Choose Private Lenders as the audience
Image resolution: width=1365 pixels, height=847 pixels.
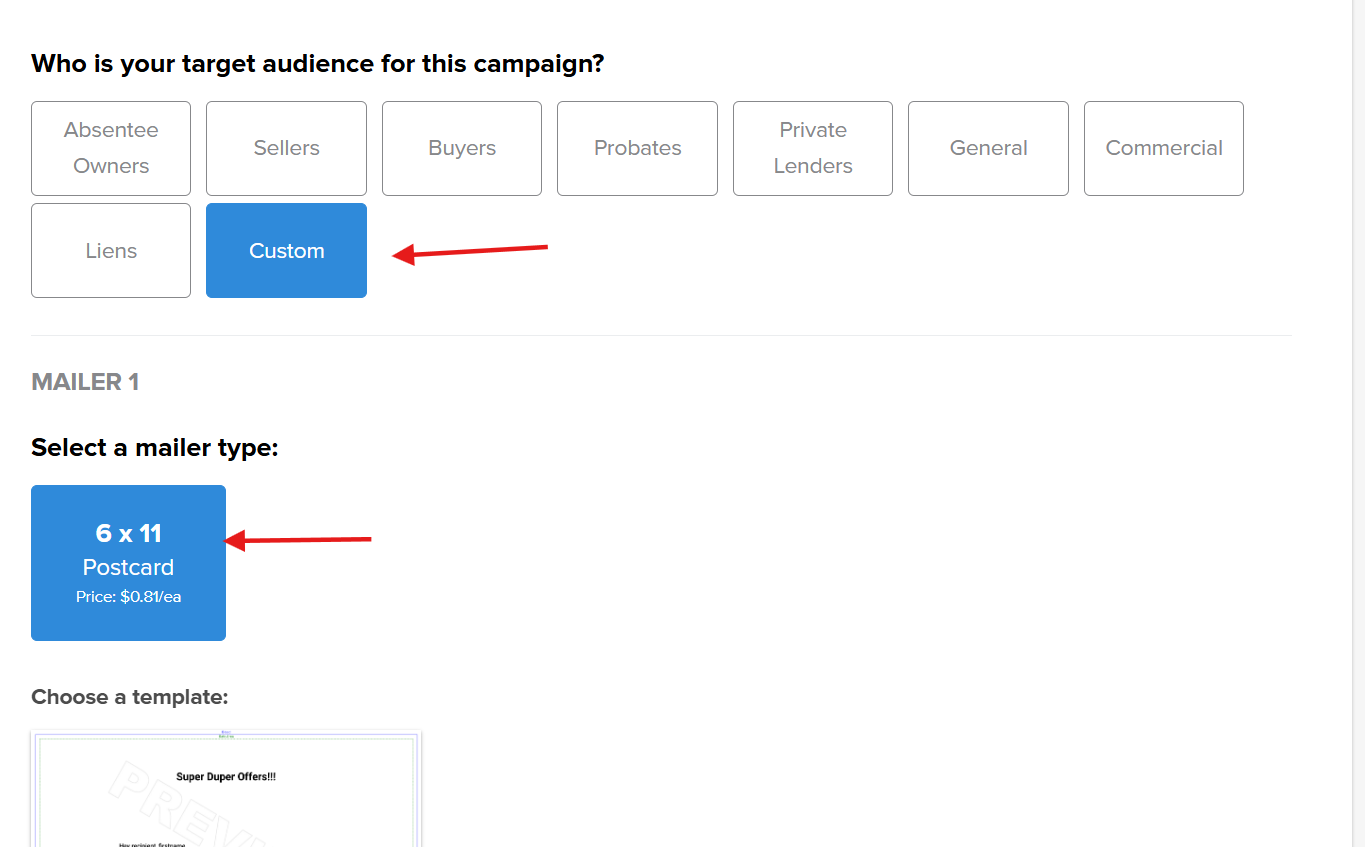(812, 148)
